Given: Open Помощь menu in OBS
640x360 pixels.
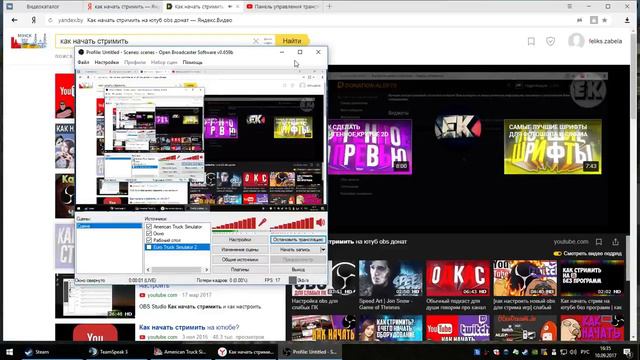Looking at the screenshot, I should coord(192,62).
